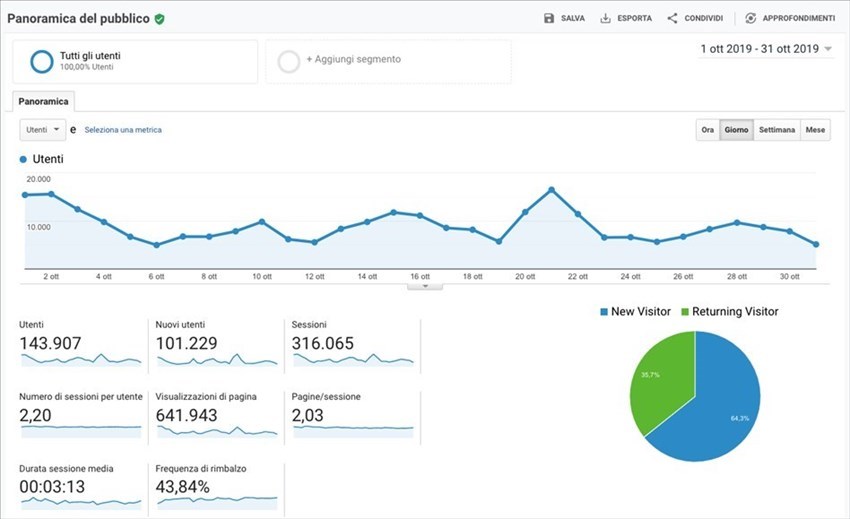The height and width of the screenshot is (519, 850).
Task: Click the blue Utenti legend dot
Action: 23,159
